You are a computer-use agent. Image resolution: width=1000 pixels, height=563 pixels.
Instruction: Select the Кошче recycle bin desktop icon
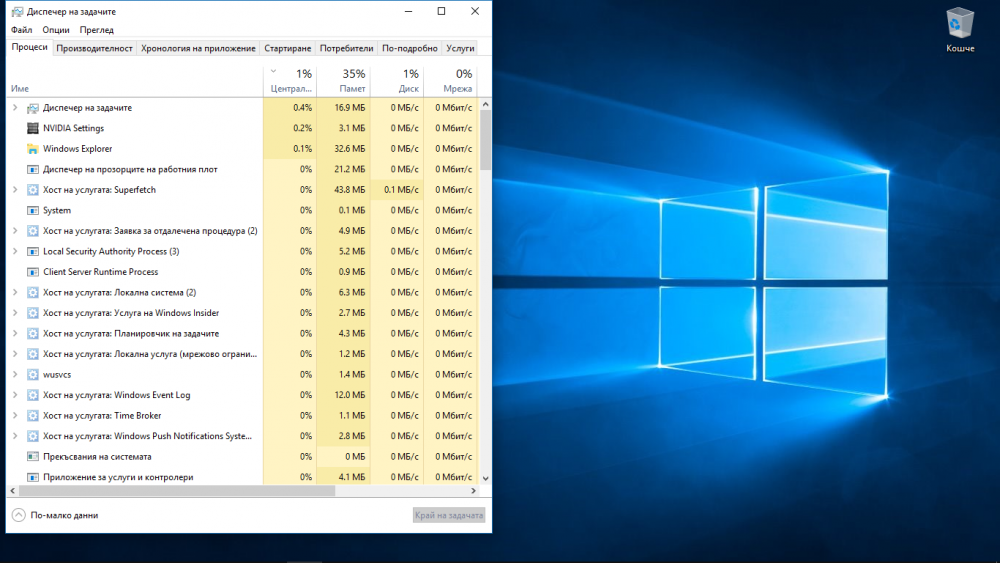click(x=960, y=30)
